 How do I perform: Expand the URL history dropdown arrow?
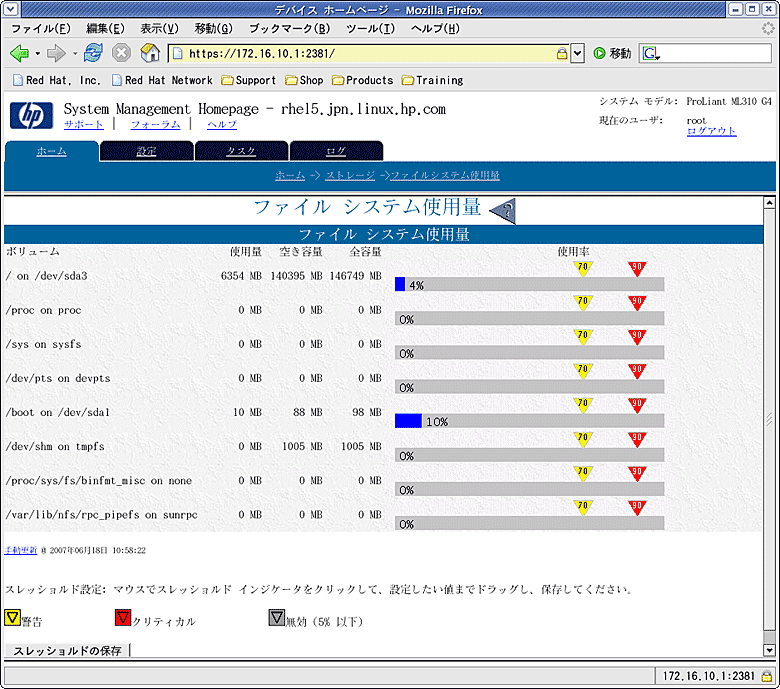pyautogui.click(x=577, y=53)
